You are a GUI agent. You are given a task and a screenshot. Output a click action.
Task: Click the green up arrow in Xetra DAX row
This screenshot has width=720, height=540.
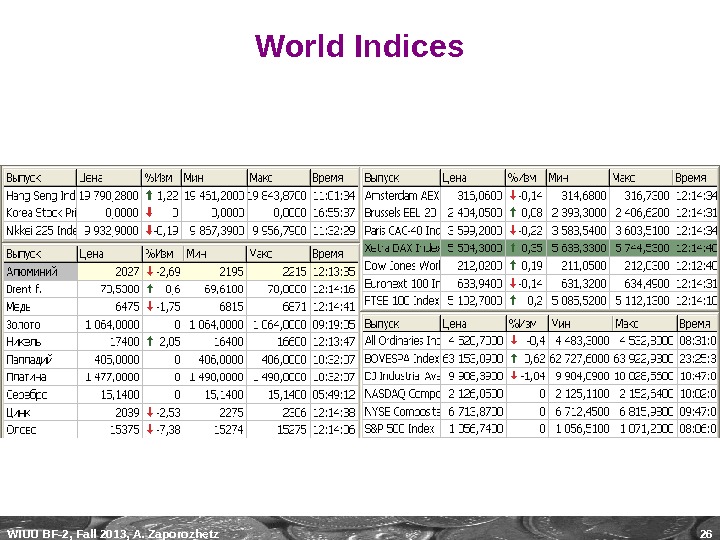(x=513, y=248)
